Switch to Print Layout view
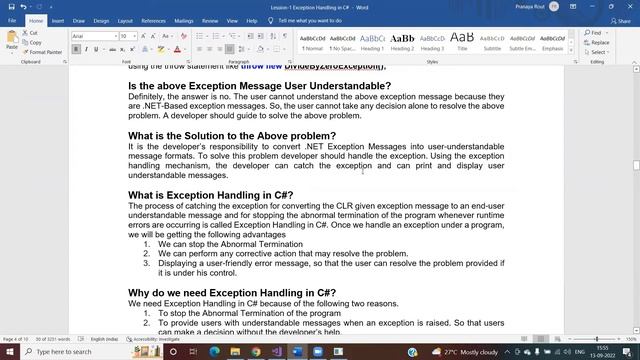 [541, 339]
